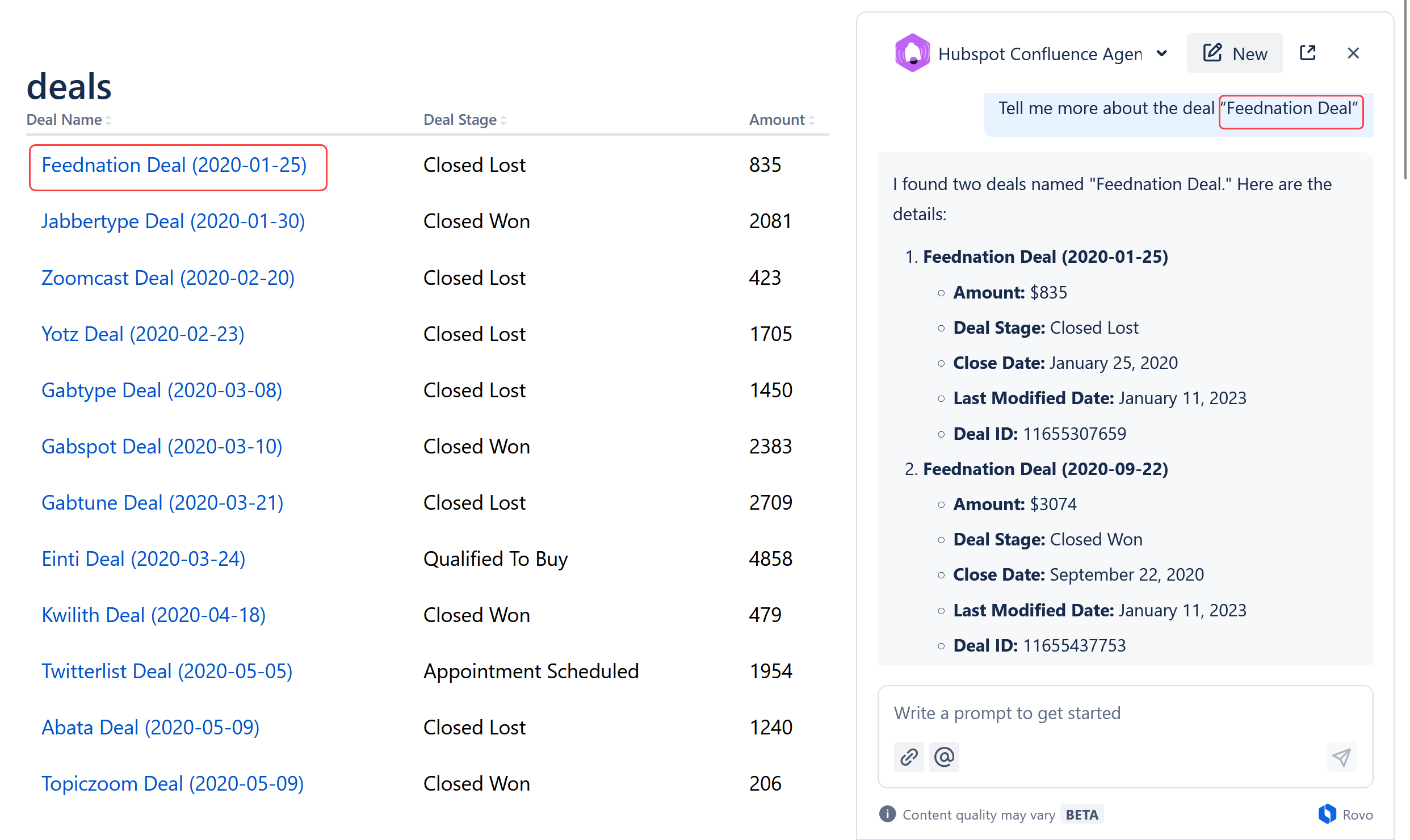Close the Rovo chat panel

[1353, 53]
